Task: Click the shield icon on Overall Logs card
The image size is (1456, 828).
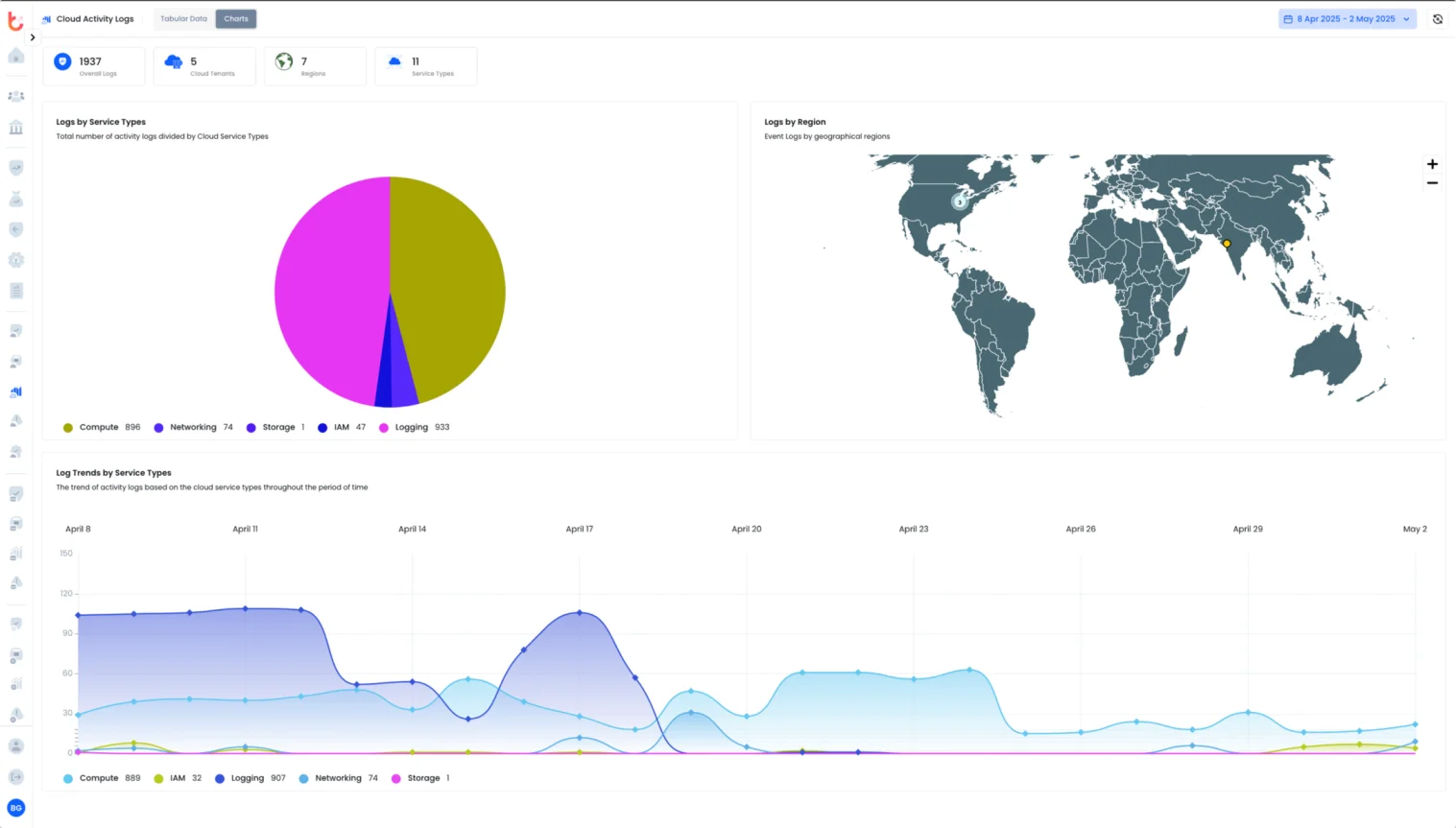Action: (61, 60)
